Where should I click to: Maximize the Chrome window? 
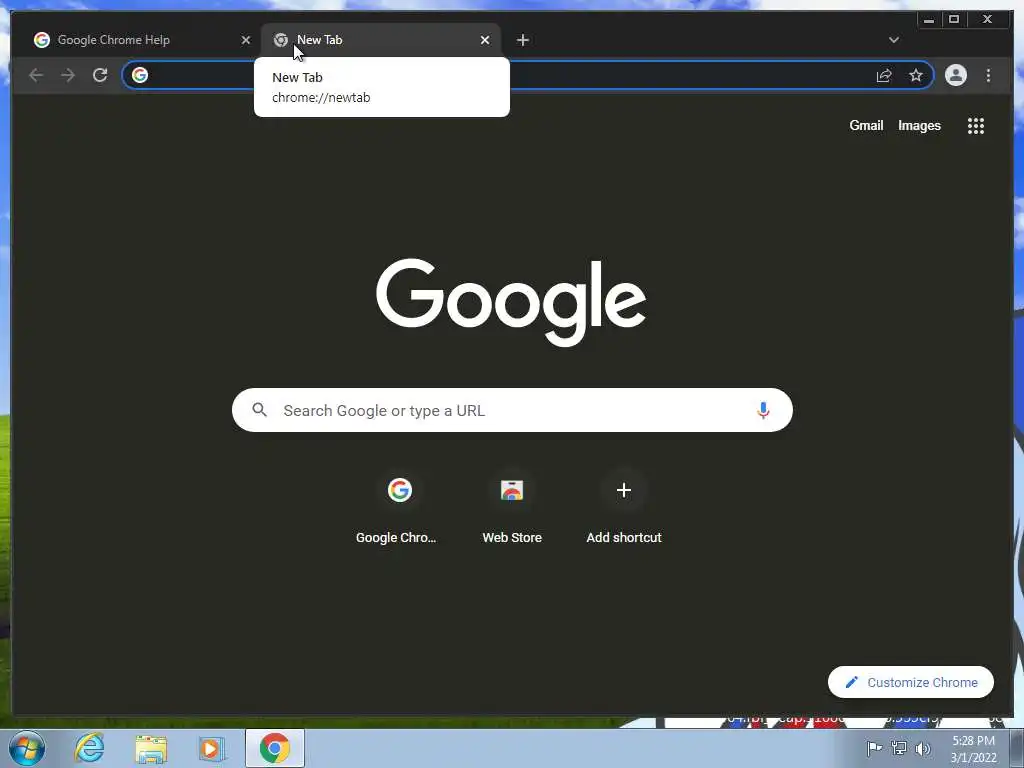[x=954, y=20]
